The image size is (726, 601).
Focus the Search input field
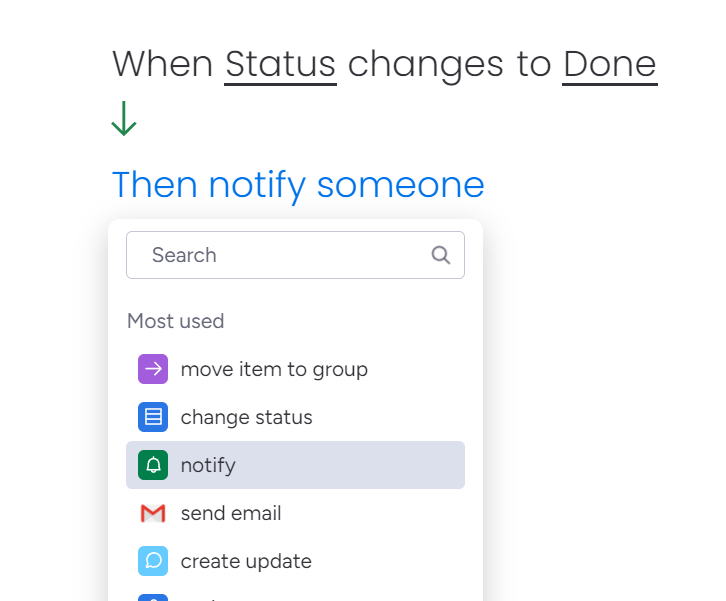[x=295, y=255]
